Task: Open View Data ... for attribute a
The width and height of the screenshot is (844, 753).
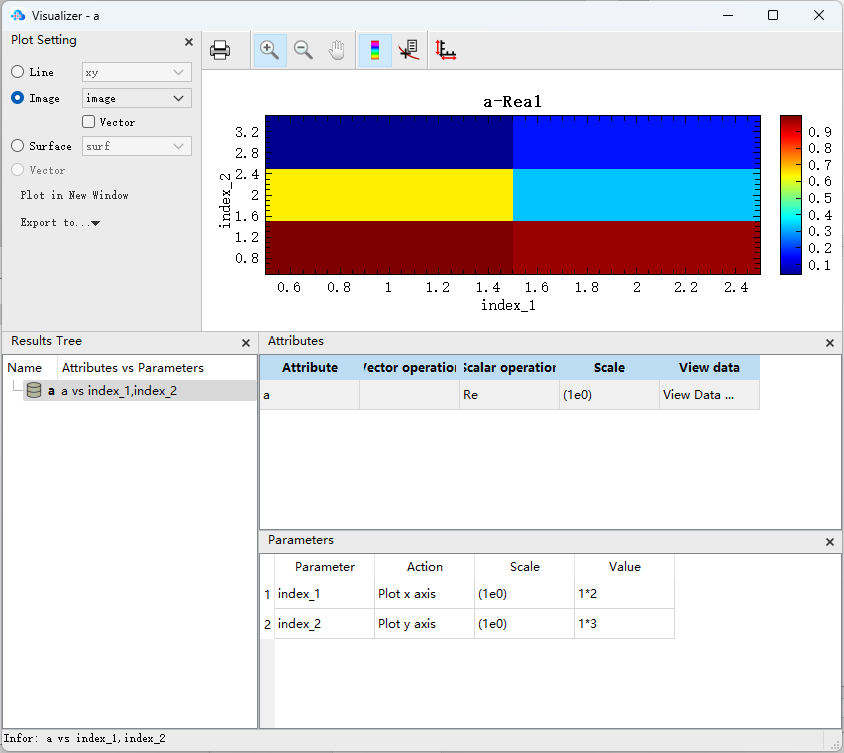Action: click(x=709, y=395)
